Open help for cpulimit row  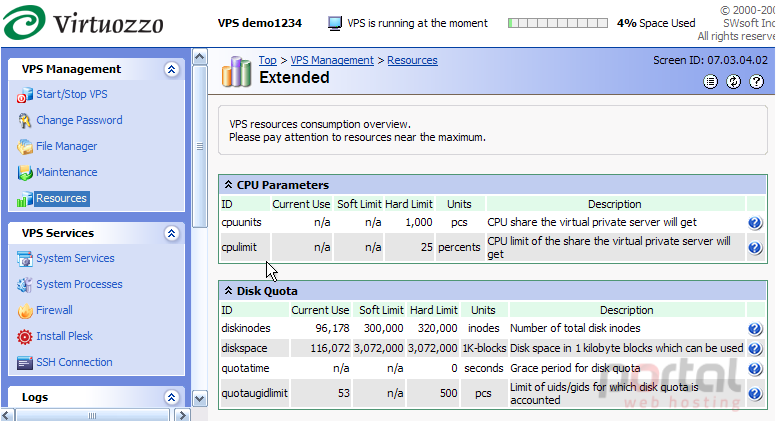[x=755, y=247]
